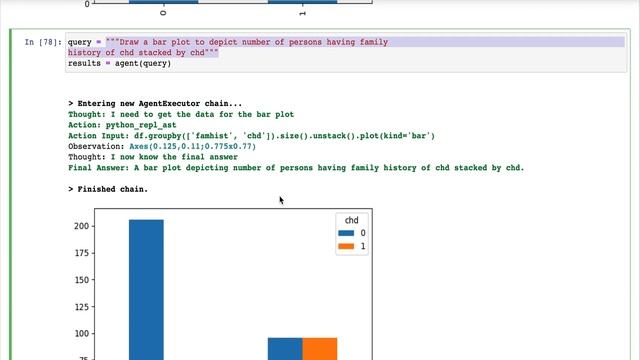Click the short blue bar beside the orange bar
Viewport: 640px width, 360px height.
click(285, 349)
